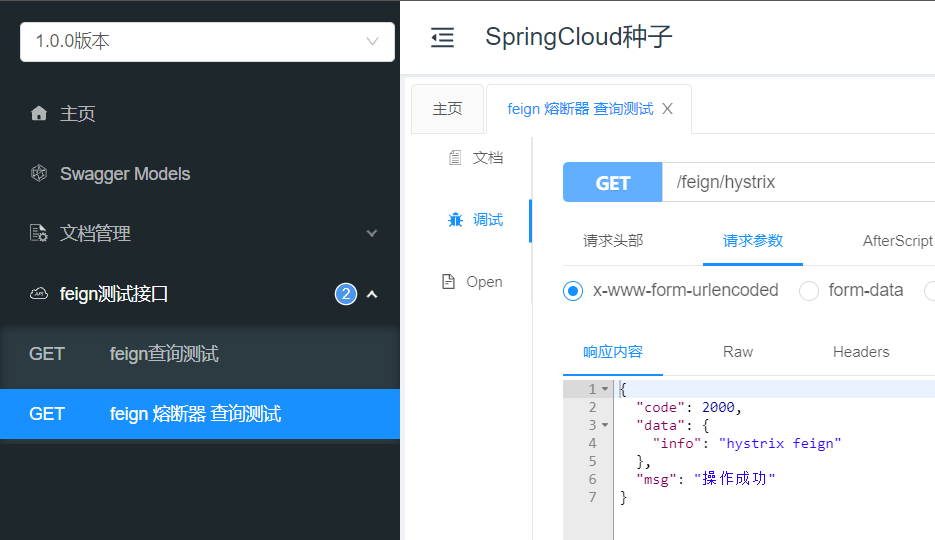Click the feign测试接口 group label
This screenshot has height=540, width=935.
tap(113, 294)
